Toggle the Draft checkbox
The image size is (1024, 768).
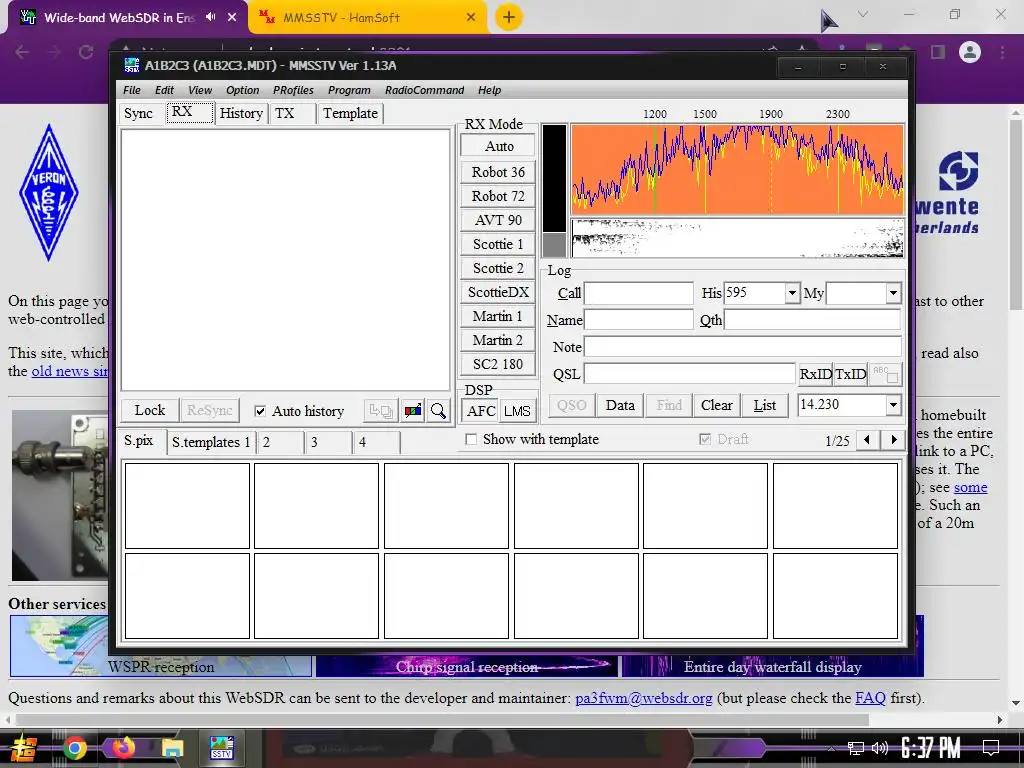tap(705, 439)
